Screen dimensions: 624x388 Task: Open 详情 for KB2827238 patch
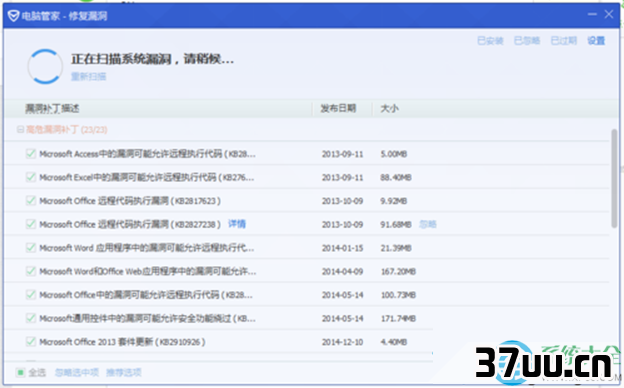point(237,224)
